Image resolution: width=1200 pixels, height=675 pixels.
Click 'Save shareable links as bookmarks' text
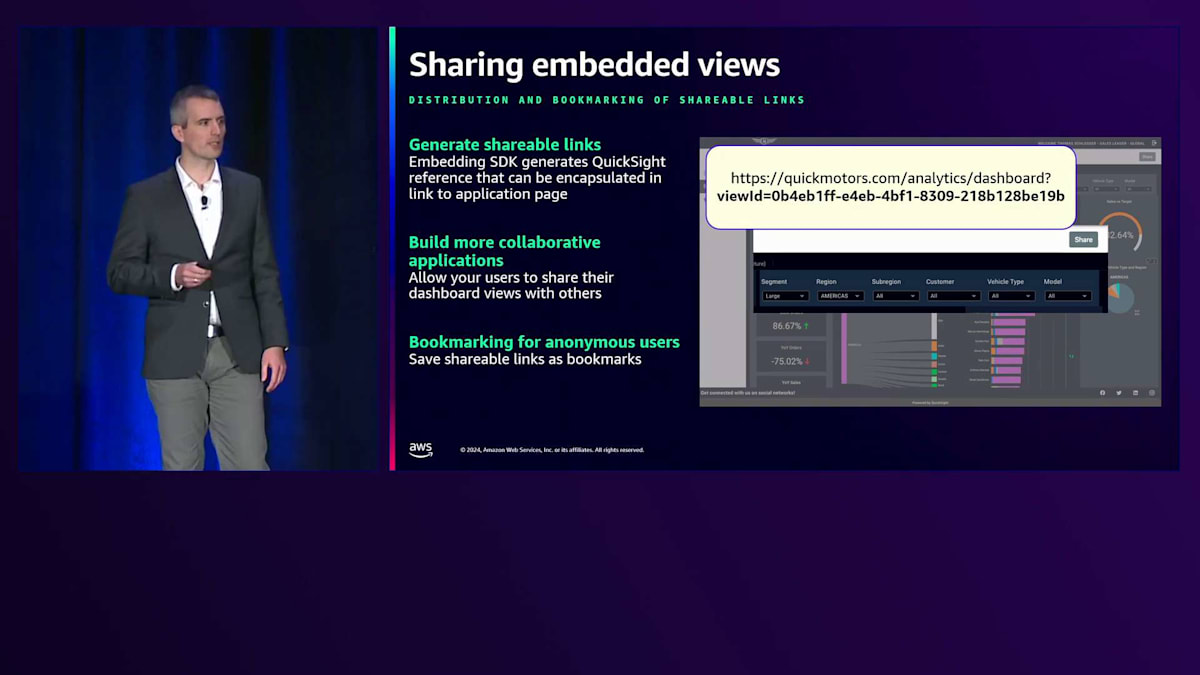click(525, 359)
